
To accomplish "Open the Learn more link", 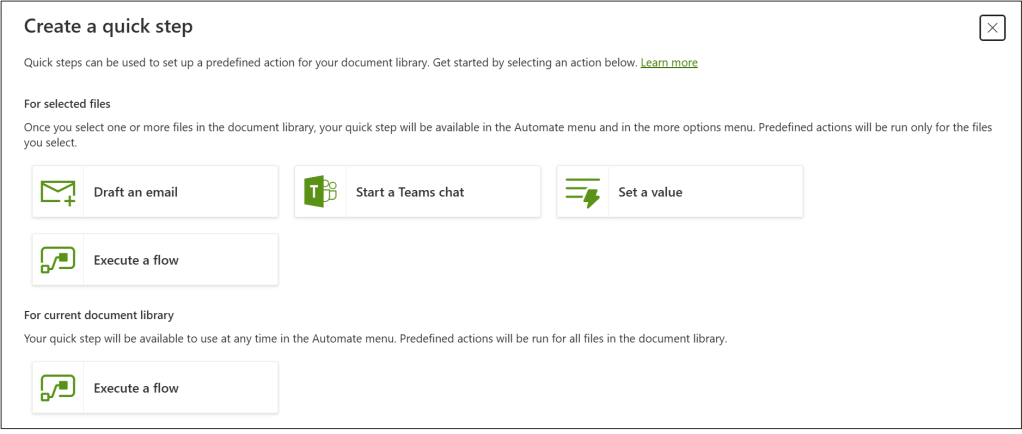I will tap(669, 63).
